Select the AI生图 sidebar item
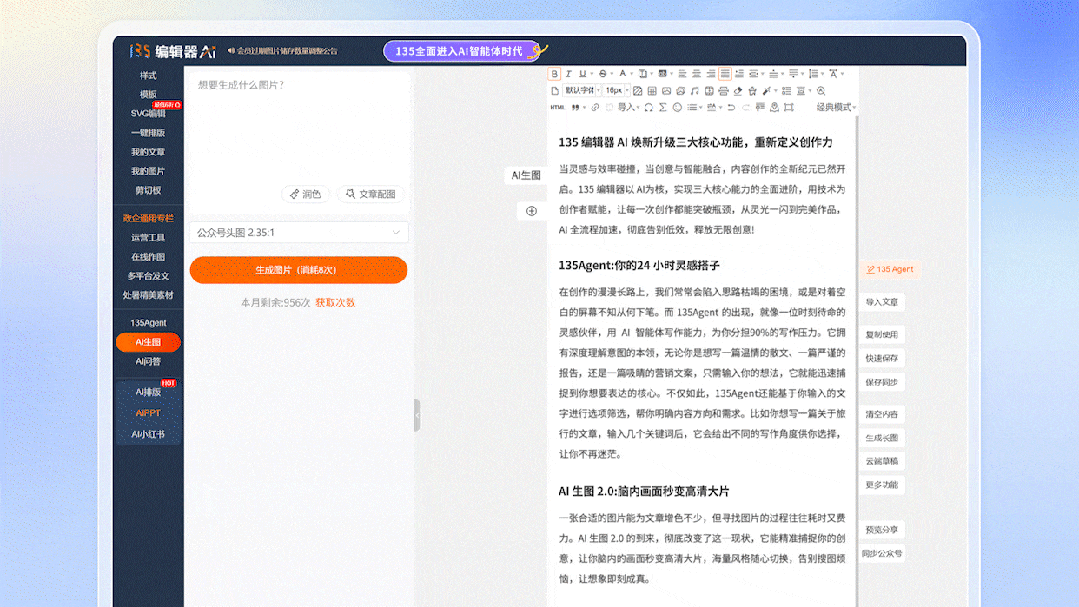The width and height of the screenshot is (1079, 607). coord(147,342)
